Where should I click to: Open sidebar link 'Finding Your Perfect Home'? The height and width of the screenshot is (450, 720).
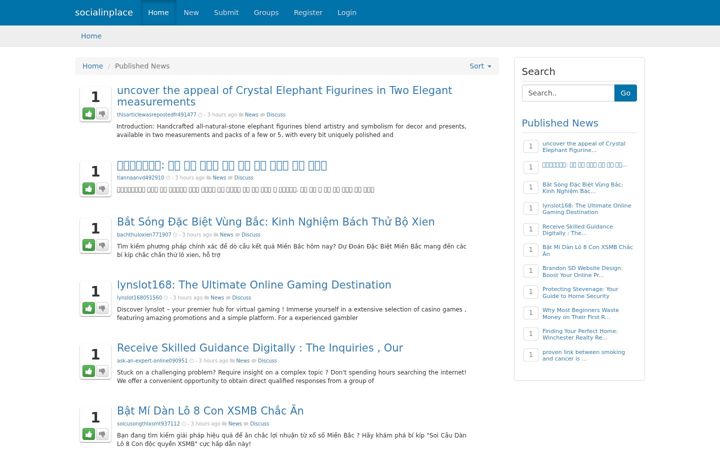(x=579, y=334)
